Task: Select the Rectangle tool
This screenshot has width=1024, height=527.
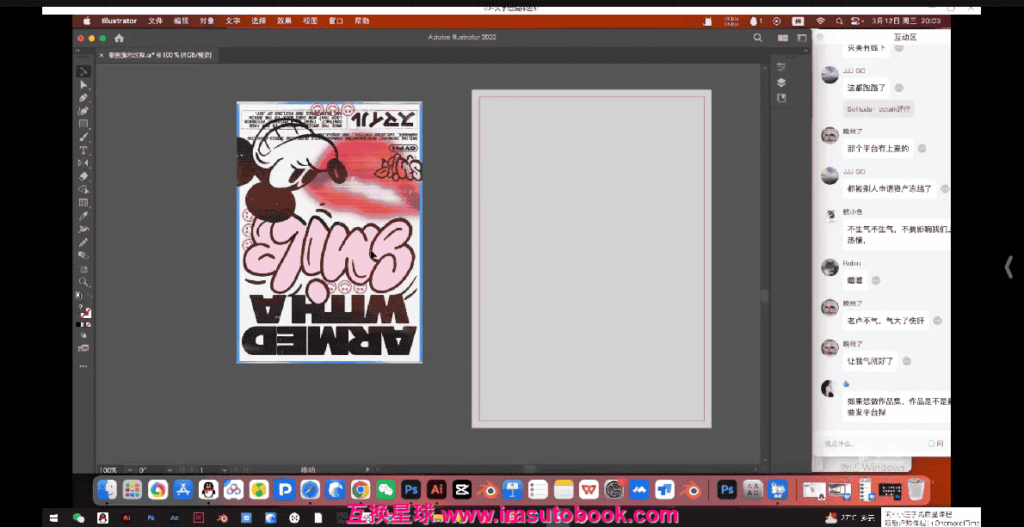Action: click(x=84, y=124)
